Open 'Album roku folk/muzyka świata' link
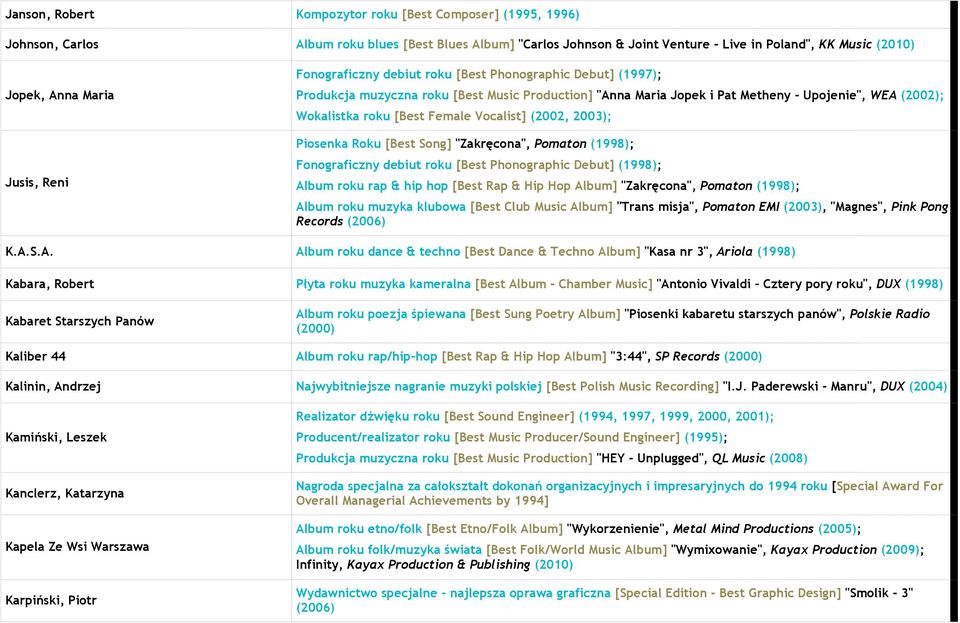 click(389, 550)
